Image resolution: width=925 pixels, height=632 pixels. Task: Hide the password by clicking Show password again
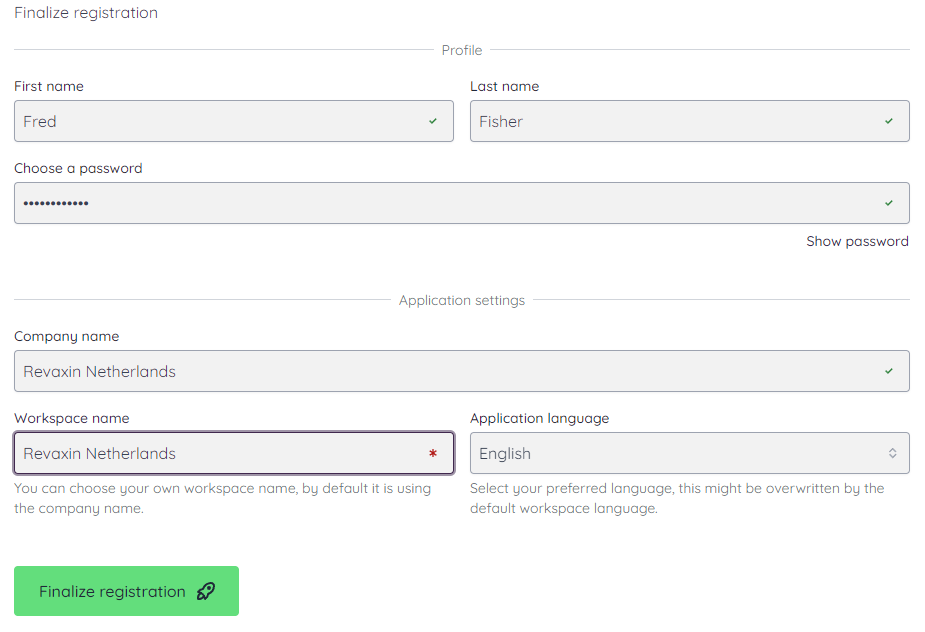click(x=857, y=241)
